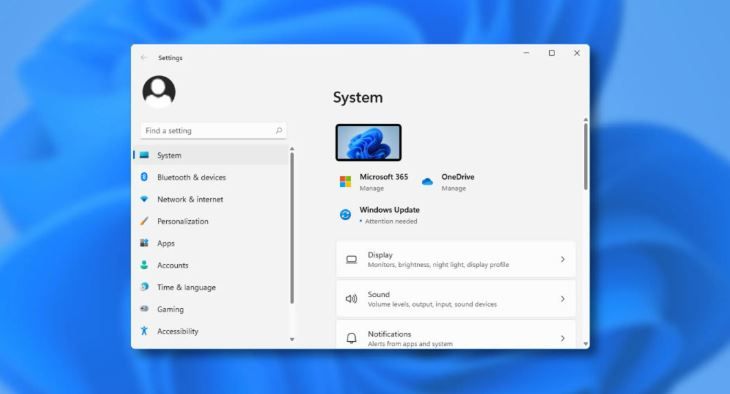Image resolution: width=730 pixels, height=394 pixels.
Task: Click Manage under Microsoft 365
Action: pyautogui.click(x=372, y=188)
